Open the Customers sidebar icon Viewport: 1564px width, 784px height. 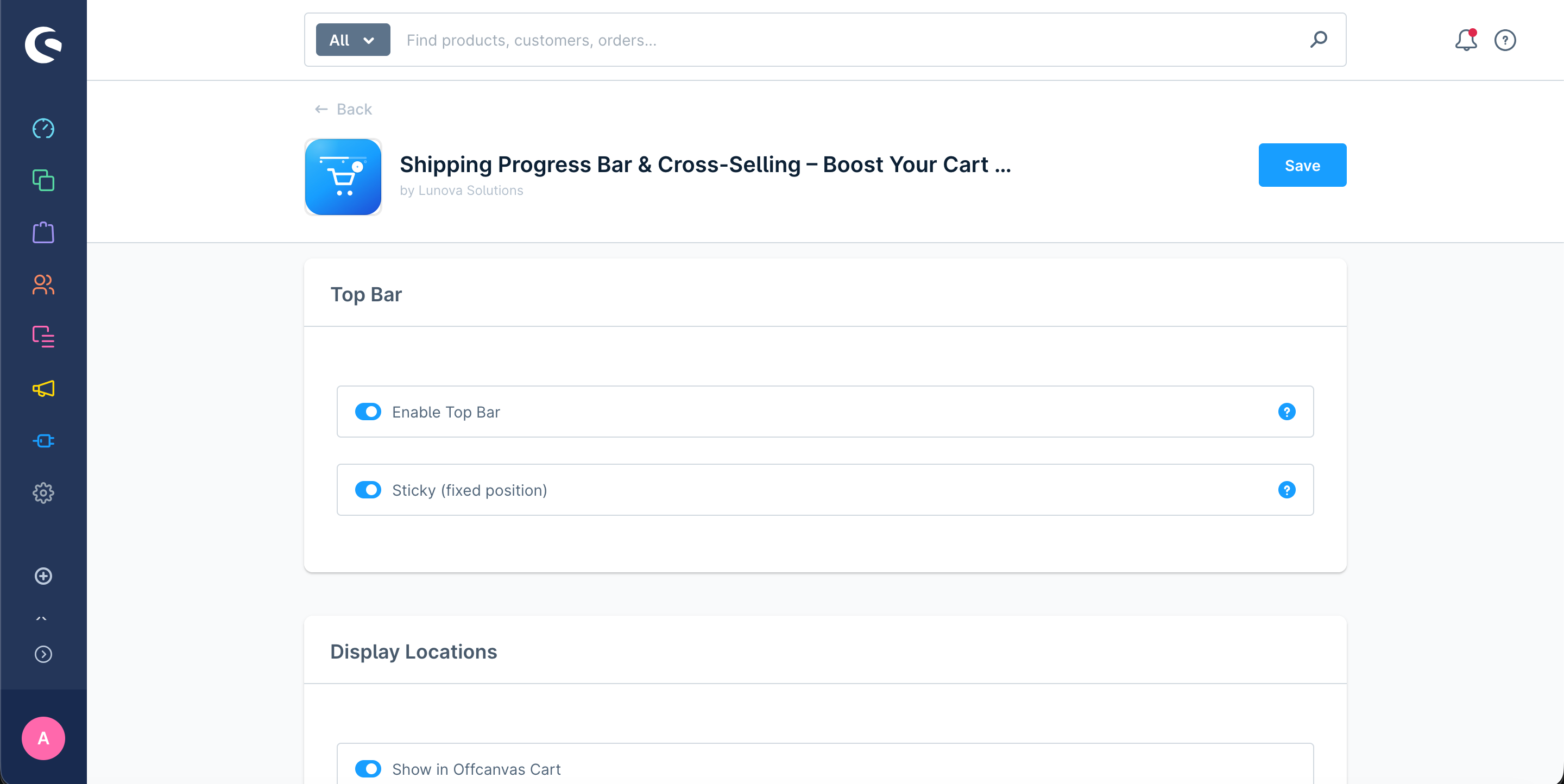[x=43, y=284]
